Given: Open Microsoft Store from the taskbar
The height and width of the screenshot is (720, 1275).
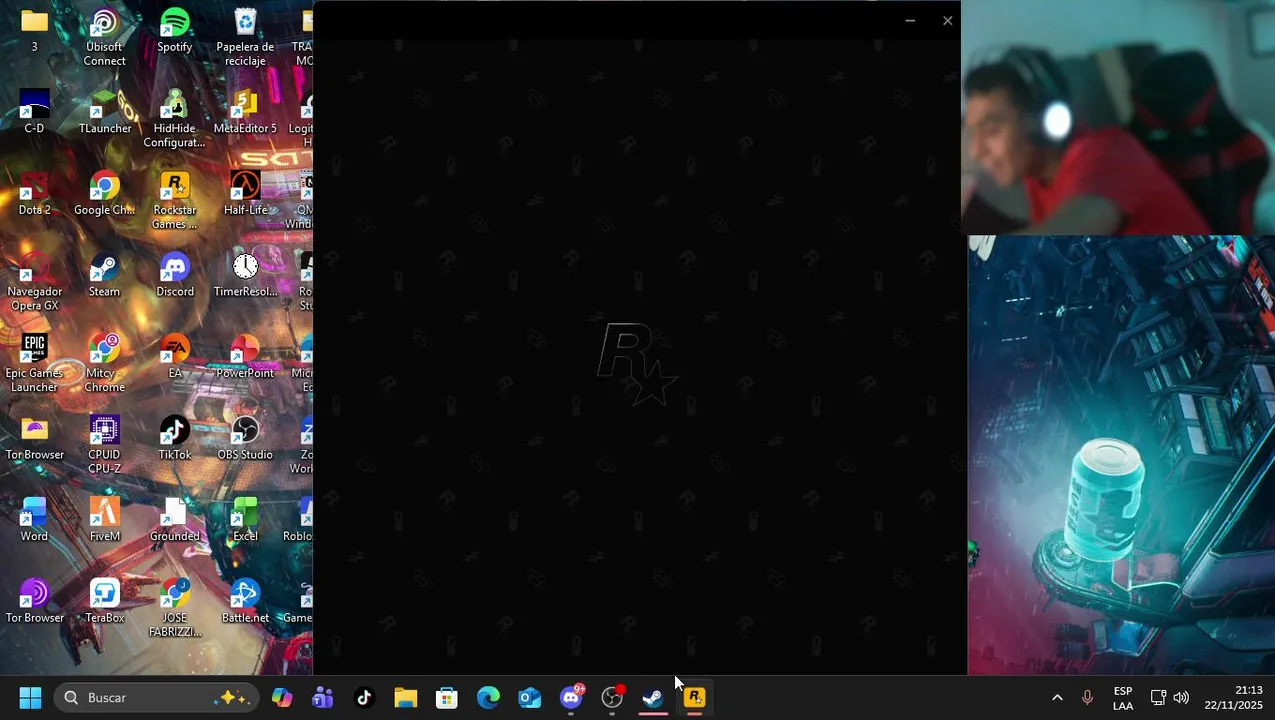Looking at the screenshot, I should (x=447, y=697).
